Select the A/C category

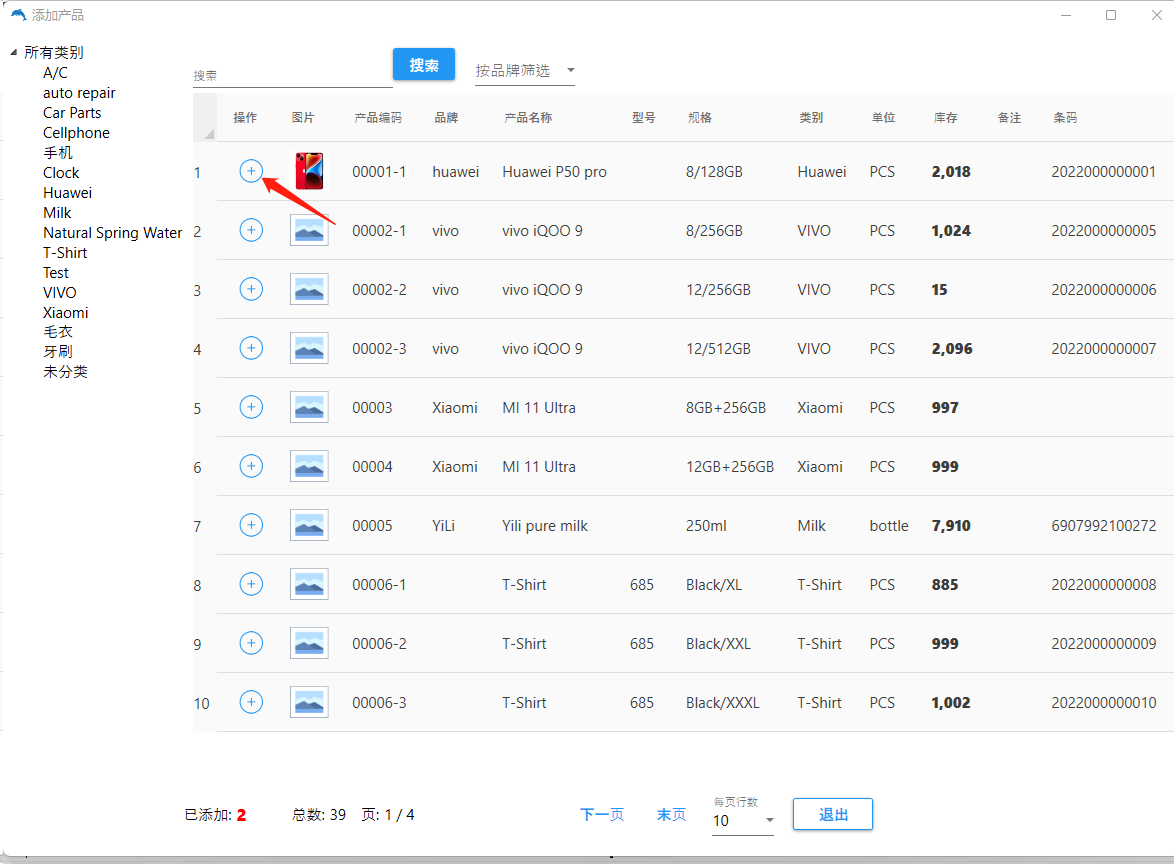[55, 73]
